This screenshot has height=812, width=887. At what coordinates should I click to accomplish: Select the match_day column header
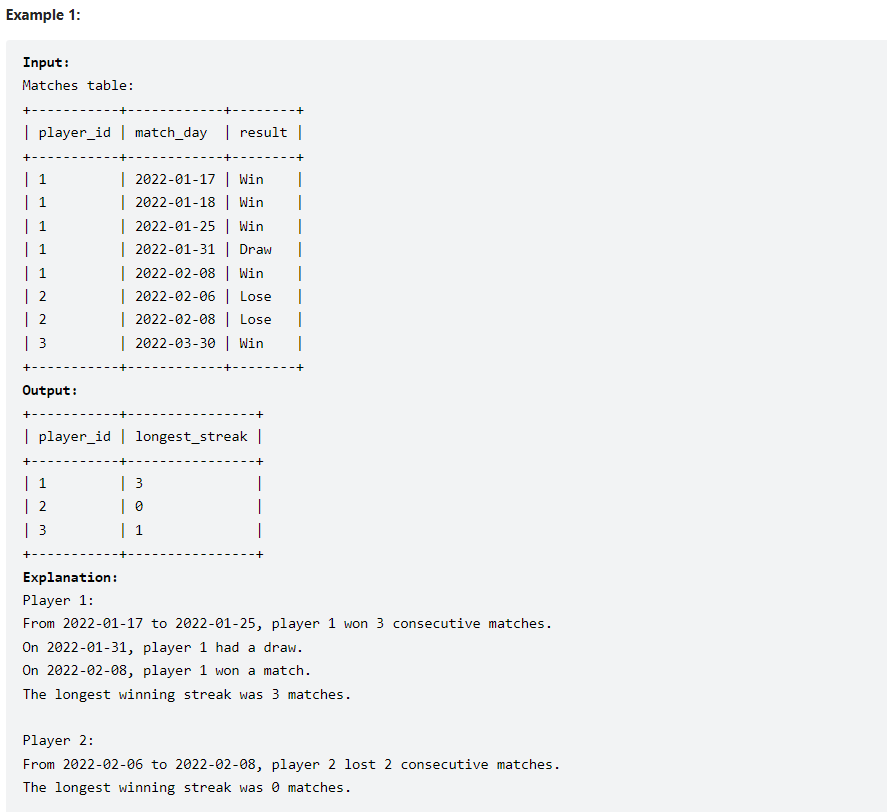tap(171, 133)
